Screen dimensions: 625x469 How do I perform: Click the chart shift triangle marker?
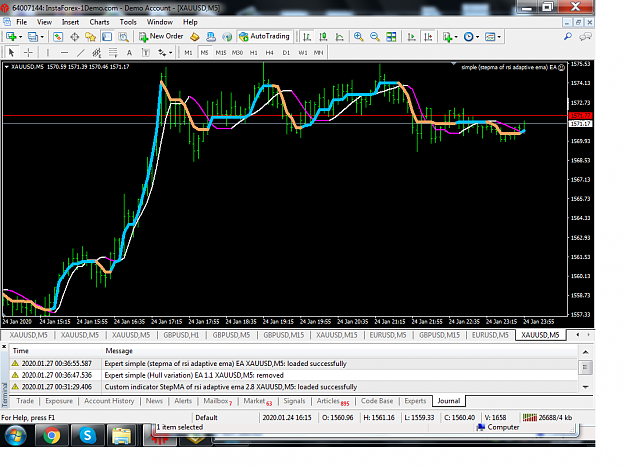pos(454,63)
